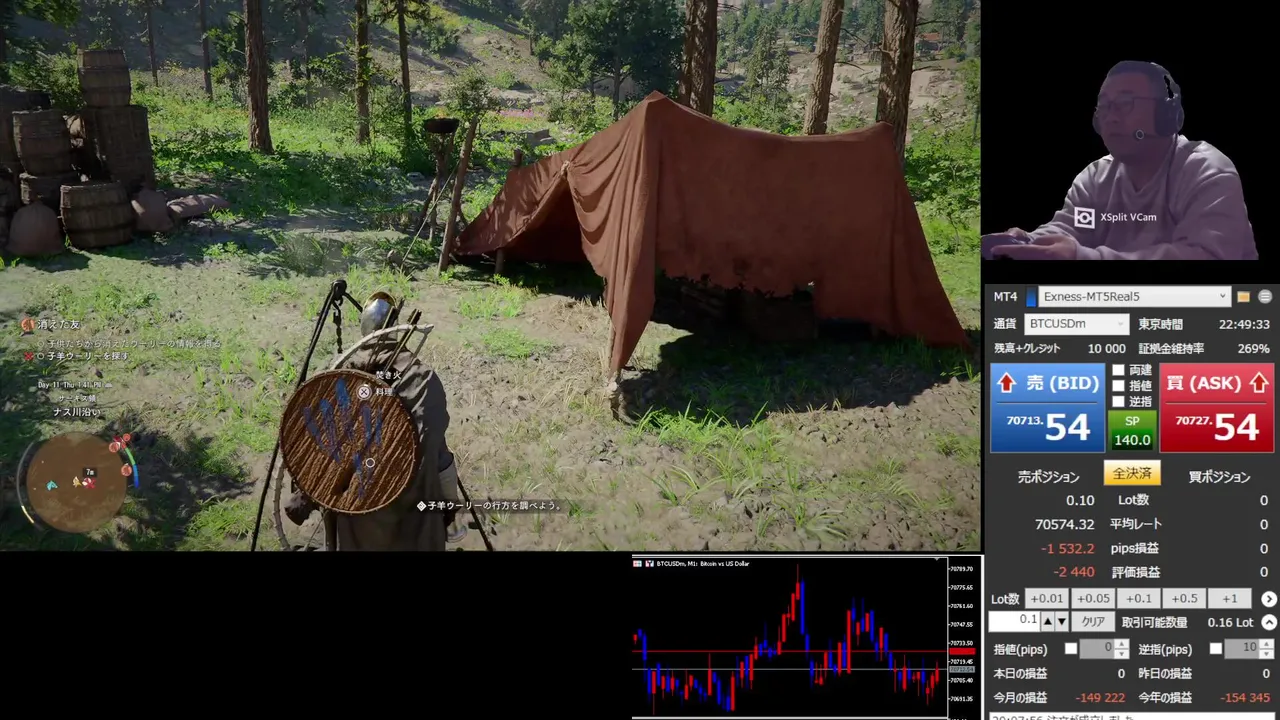Click the red 買 (ASK) buy button

[1216, 408]
